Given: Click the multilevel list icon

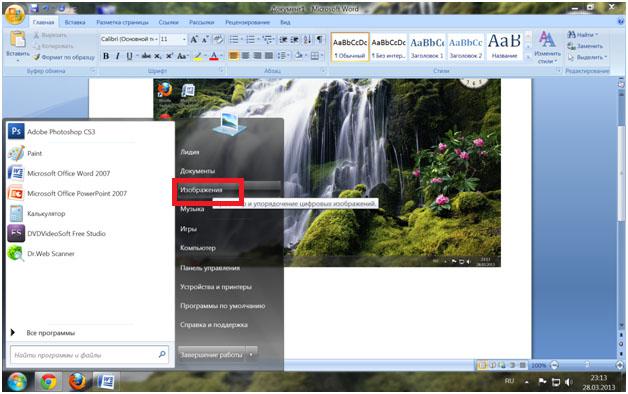Looking at the screenshot, I should pos(268,39).
